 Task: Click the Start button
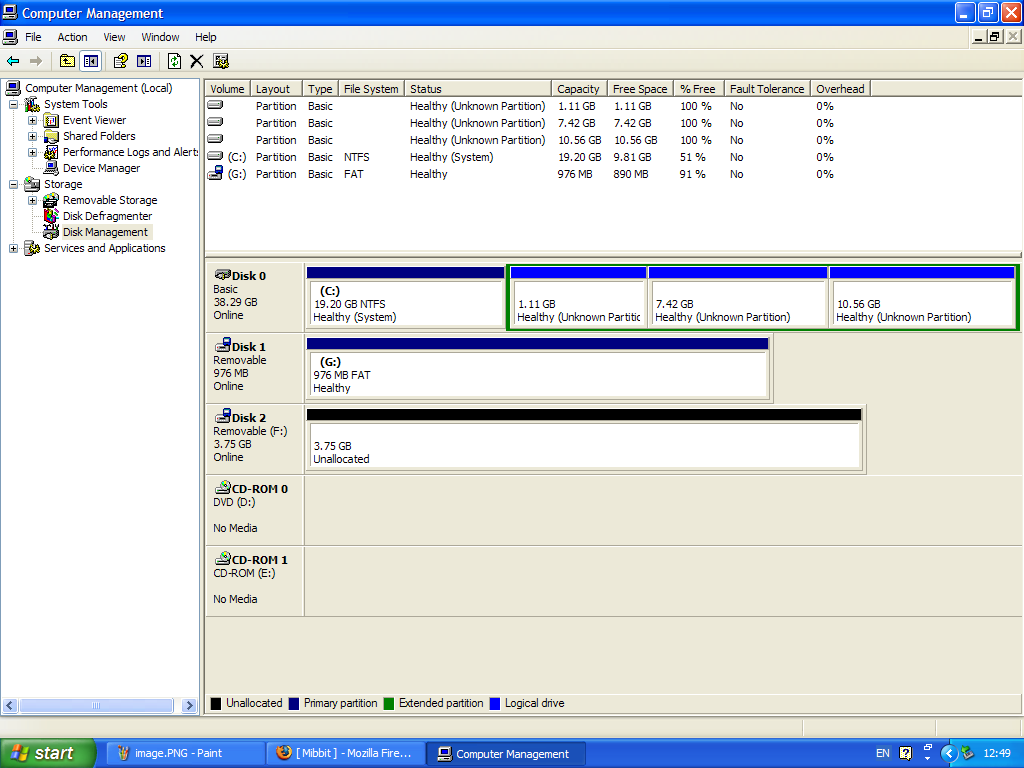point(47,753)
